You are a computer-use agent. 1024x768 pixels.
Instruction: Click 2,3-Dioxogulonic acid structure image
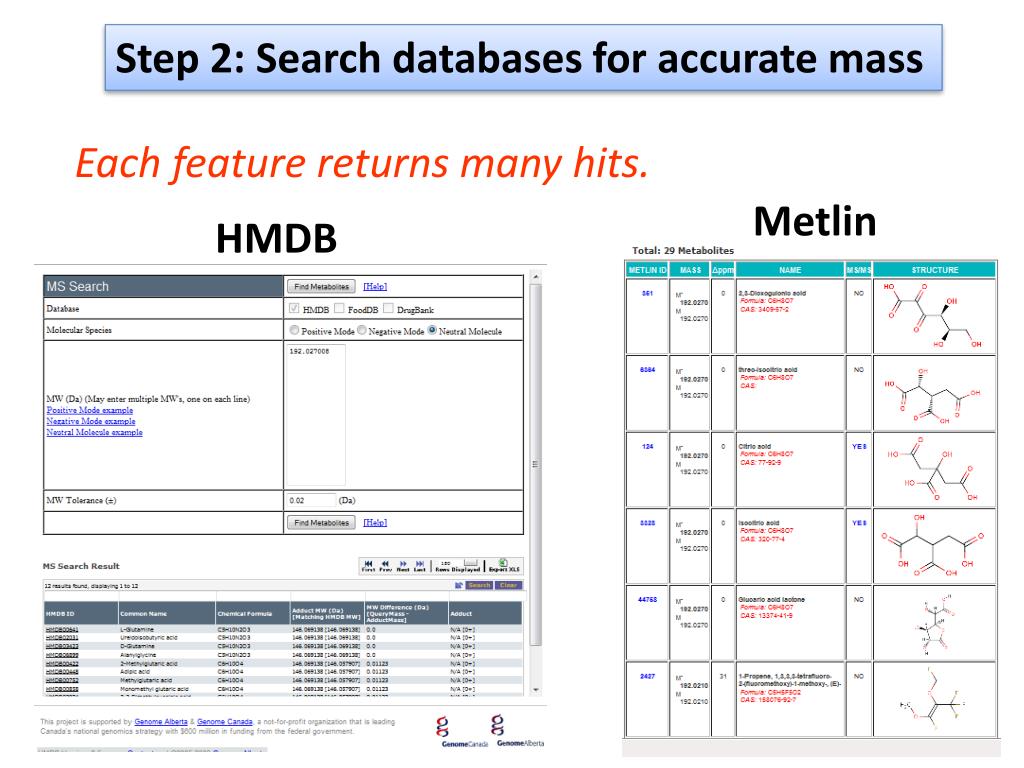935,315
